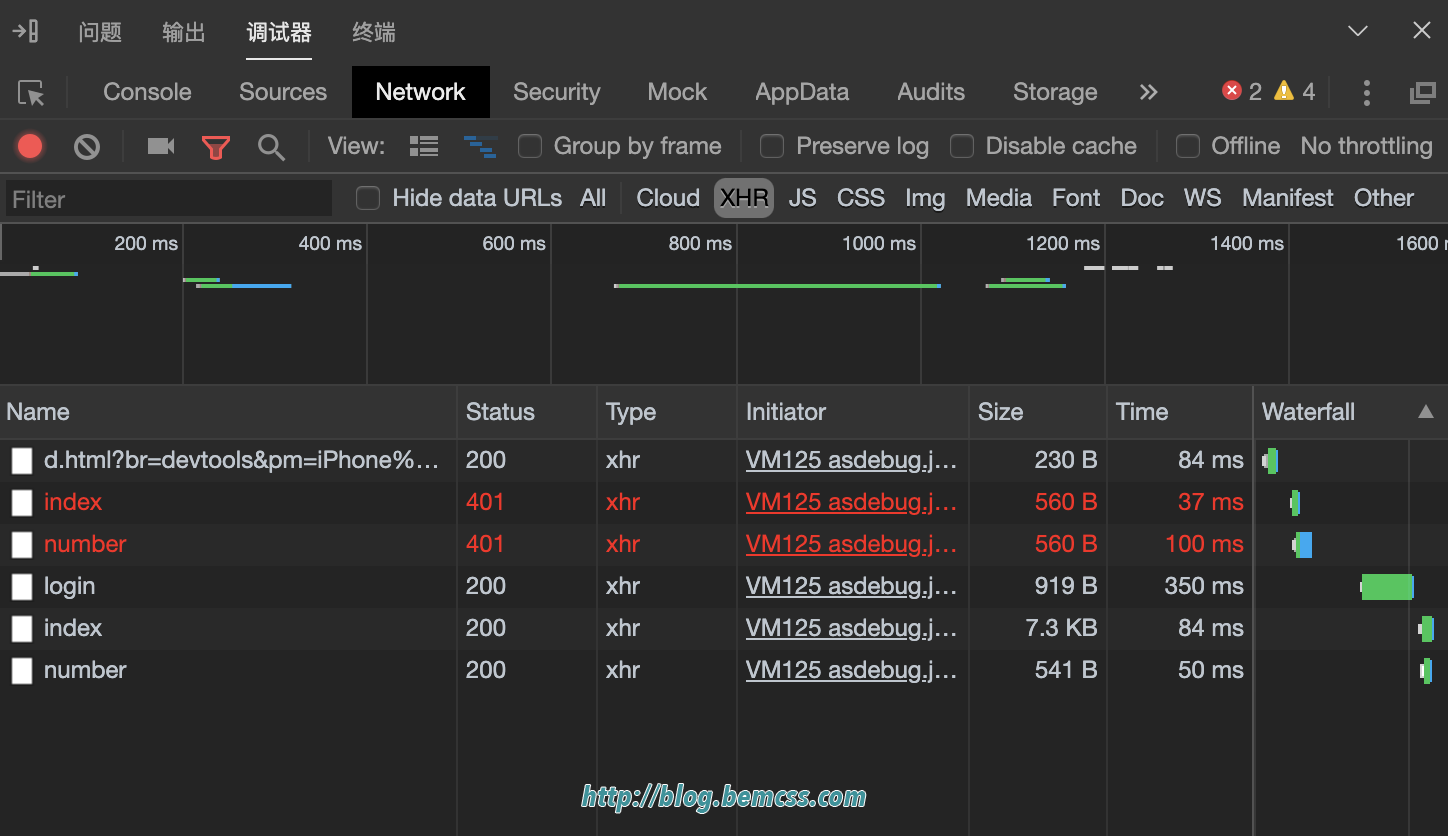The width and height of the screenshot is (1448, 836).
Task: Open the login request initiator link
Action: point(851,586)
